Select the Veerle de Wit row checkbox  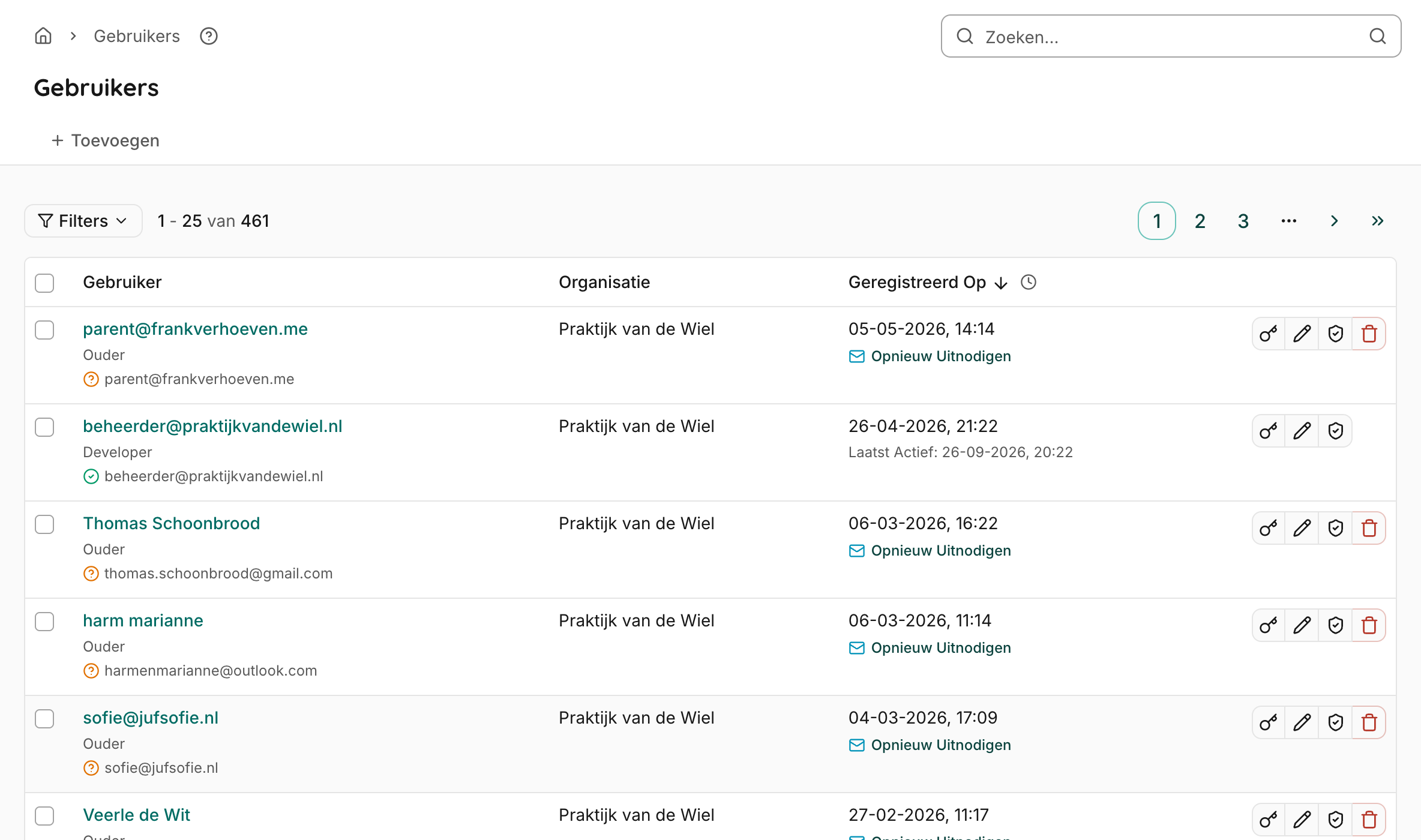(44, 815)
